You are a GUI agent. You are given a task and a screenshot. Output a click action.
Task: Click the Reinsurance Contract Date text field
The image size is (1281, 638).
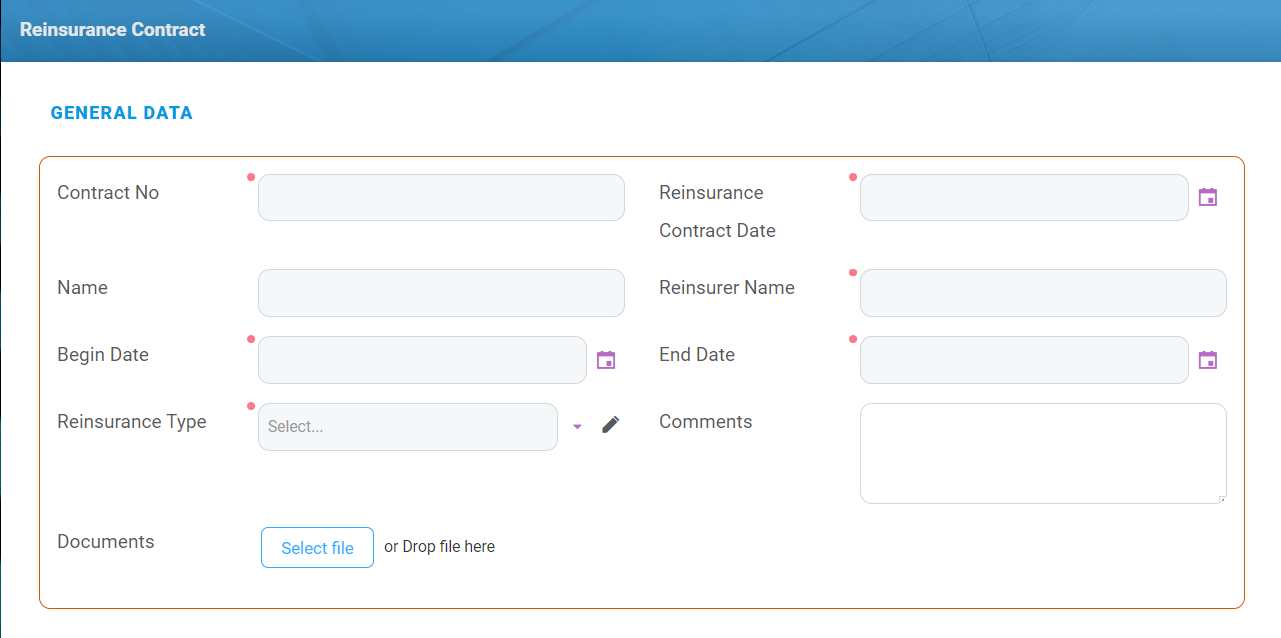(1024, 198)
